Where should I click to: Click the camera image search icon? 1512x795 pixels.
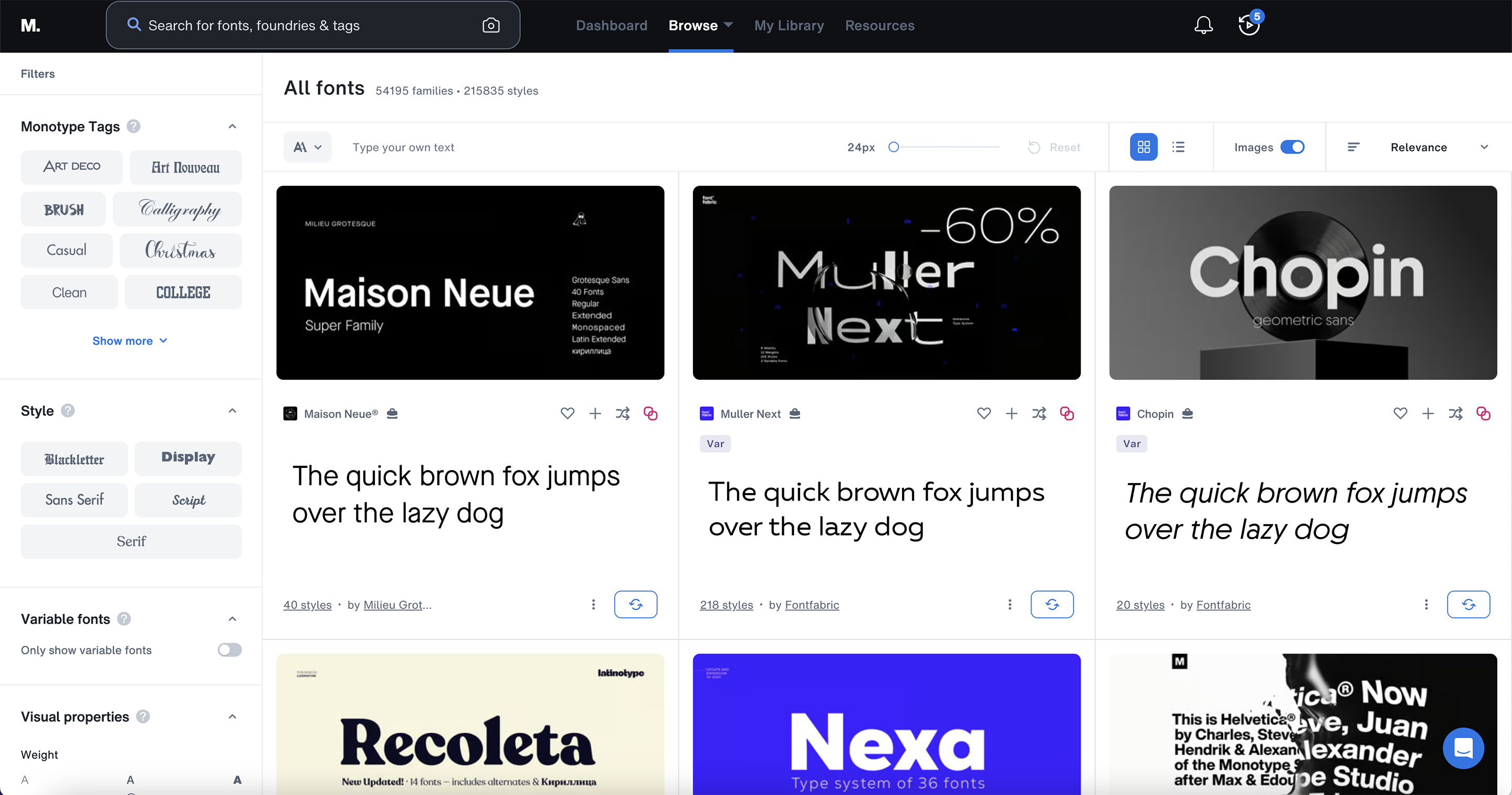tap(491, 25)
